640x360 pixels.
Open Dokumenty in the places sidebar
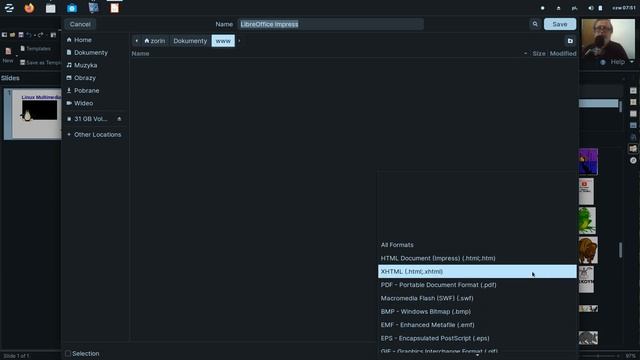[95, 53]
